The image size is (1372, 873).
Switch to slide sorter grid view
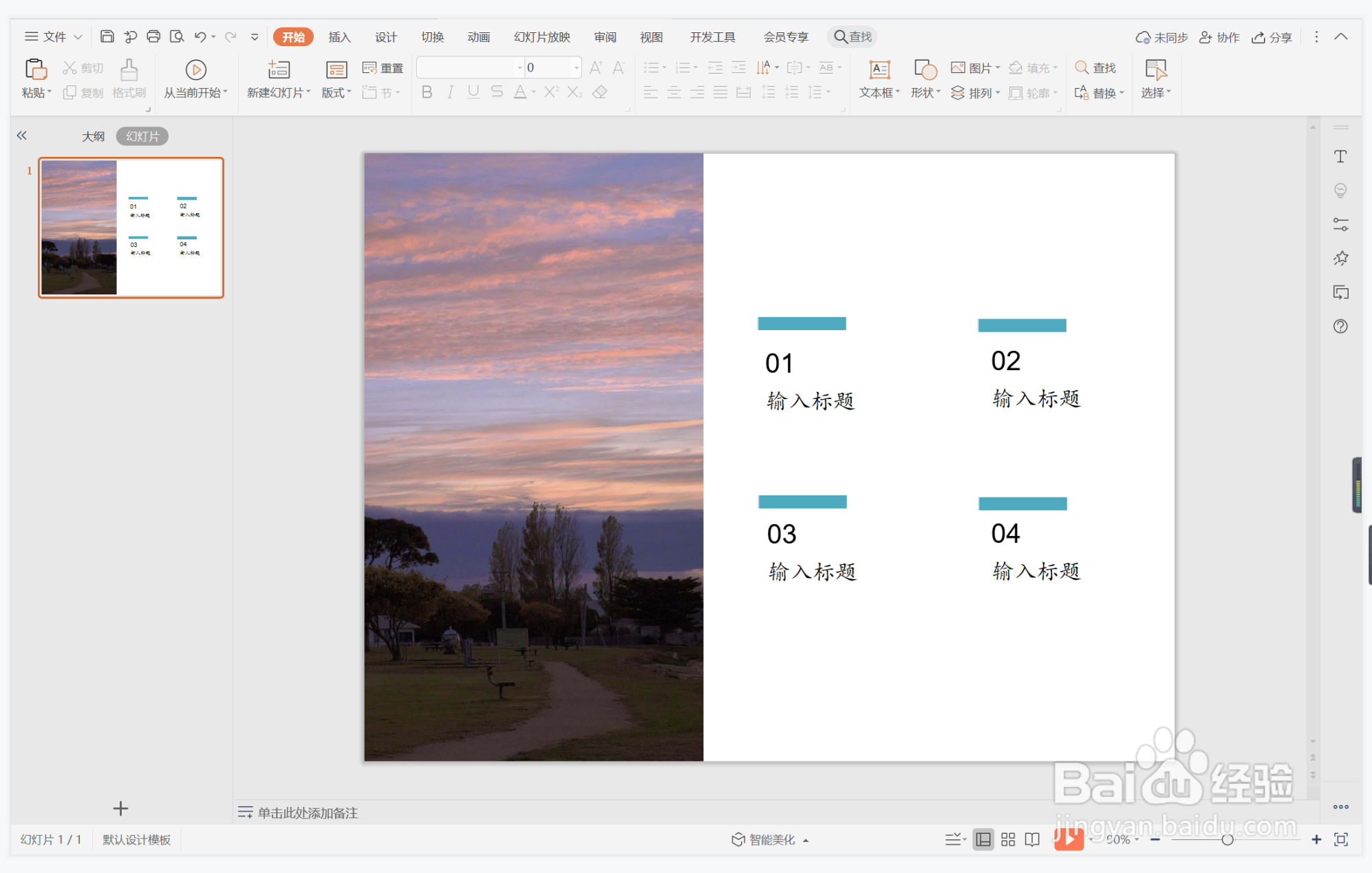coord(1008,839)
